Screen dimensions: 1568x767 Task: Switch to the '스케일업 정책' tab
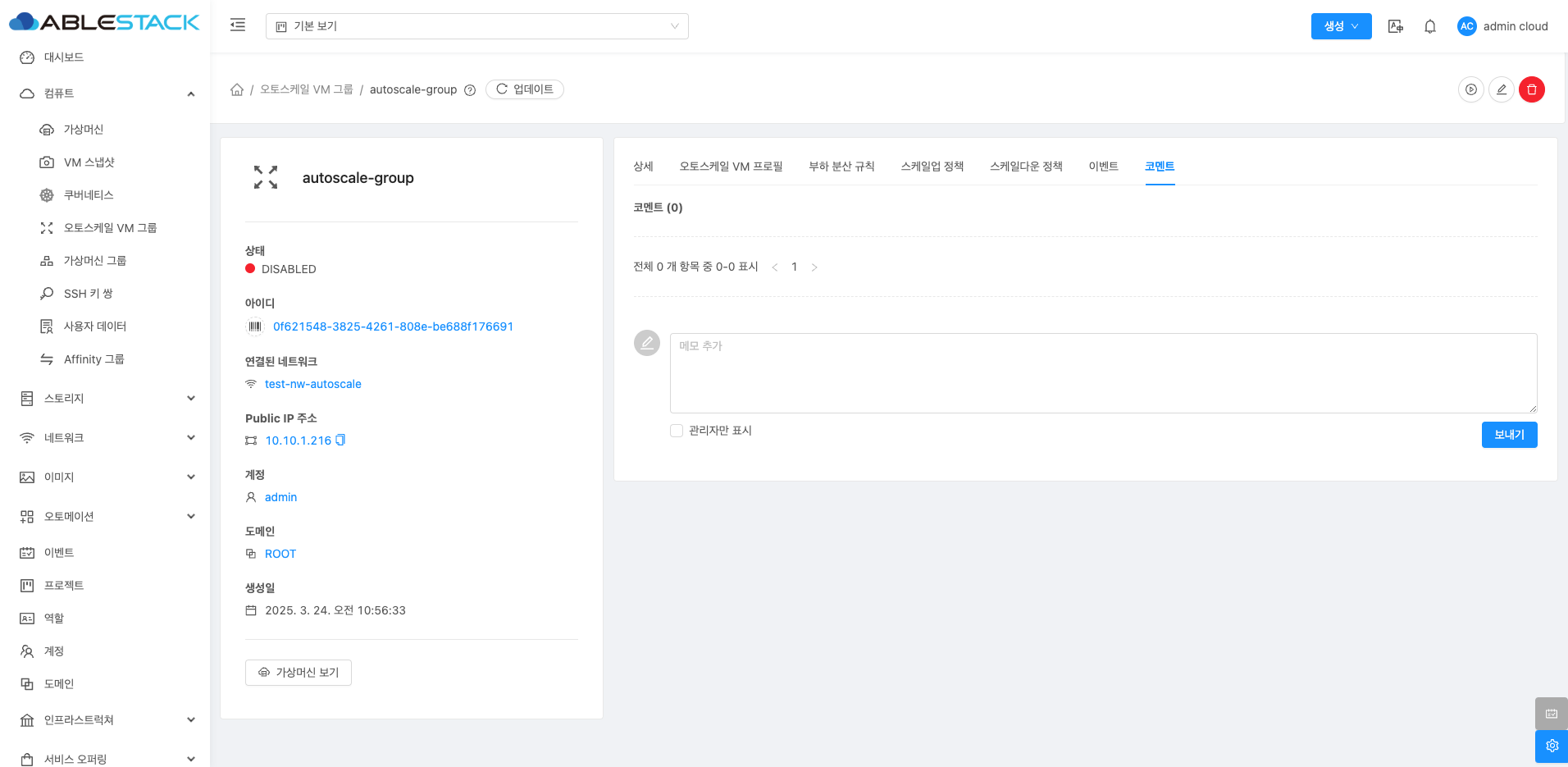(932, 167)
